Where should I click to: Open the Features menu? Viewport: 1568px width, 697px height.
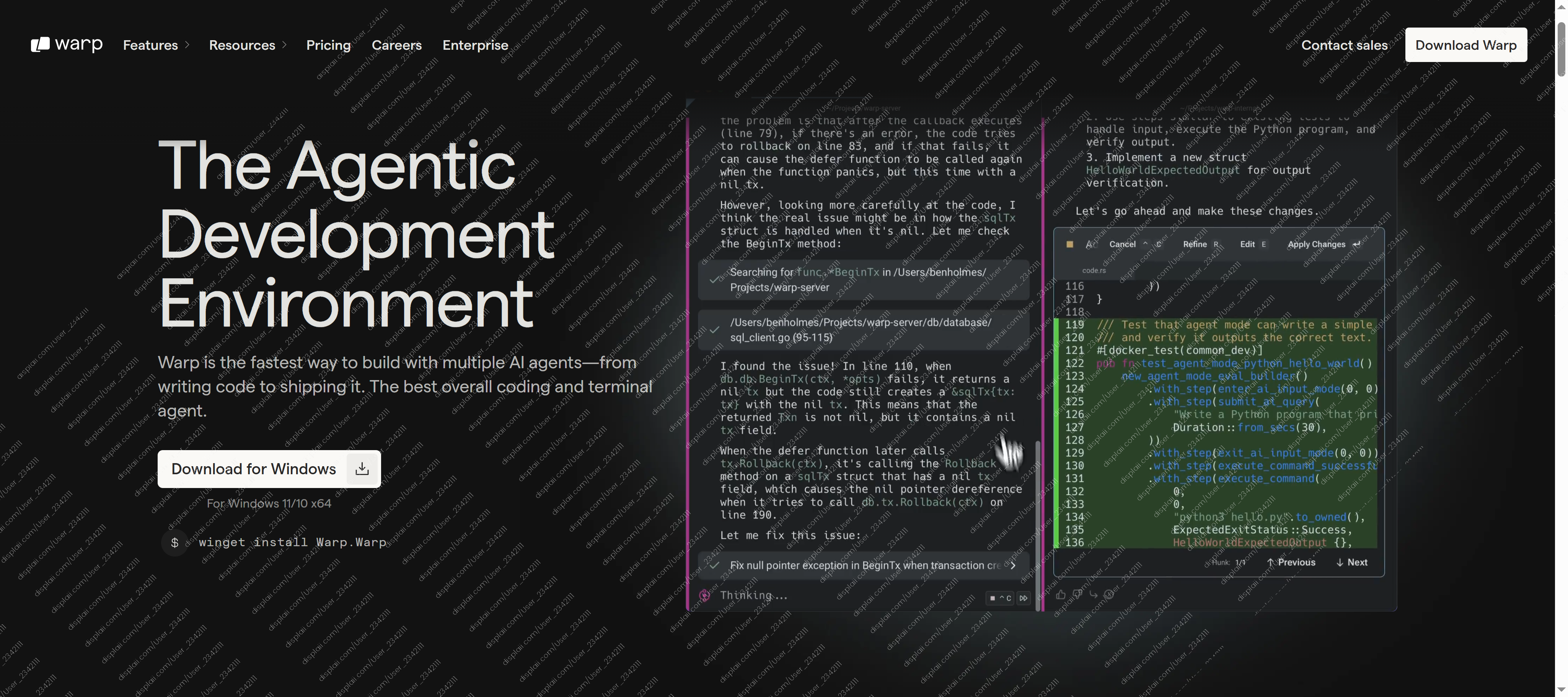click(x=150, y=45)
